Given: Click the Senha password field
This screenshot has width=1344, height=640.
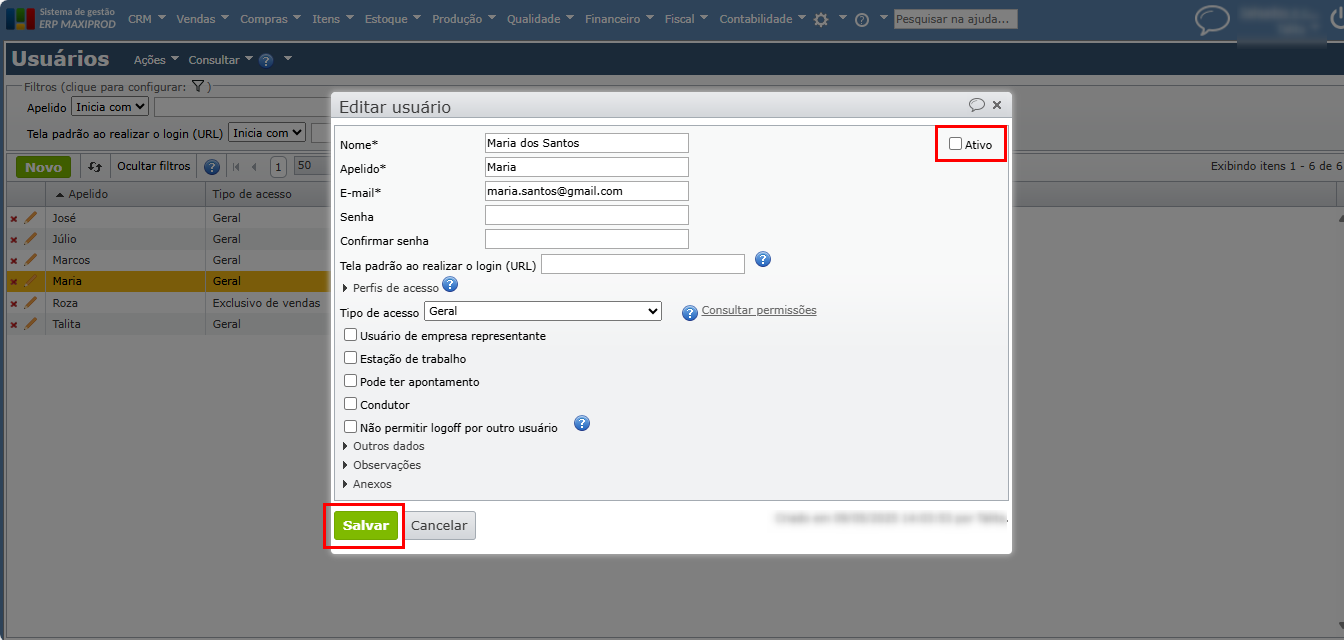Looking at the screenshot, I should 587,215.
